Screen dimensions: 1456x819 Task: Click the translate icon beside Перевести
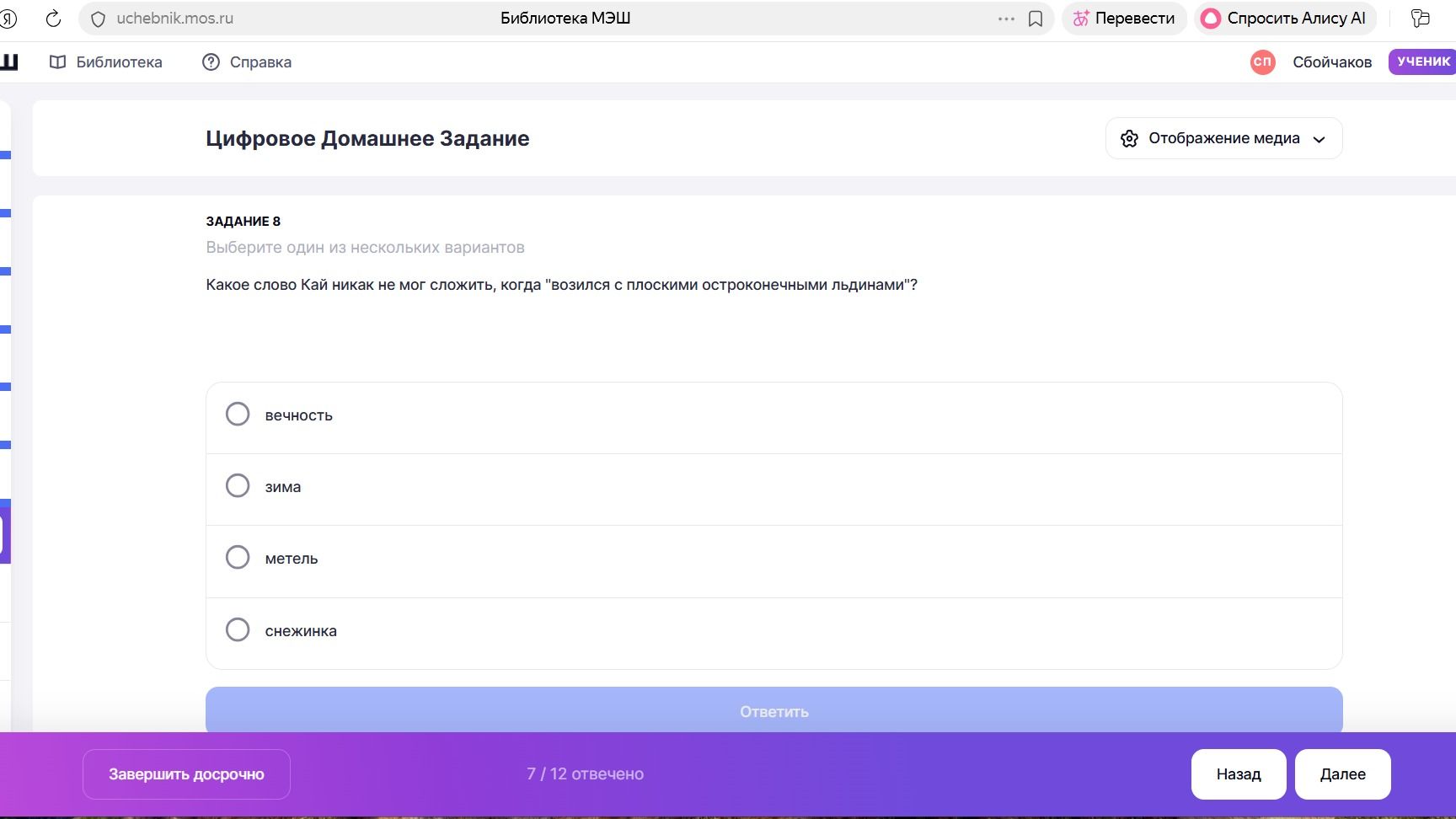(x=1080, y=19)
